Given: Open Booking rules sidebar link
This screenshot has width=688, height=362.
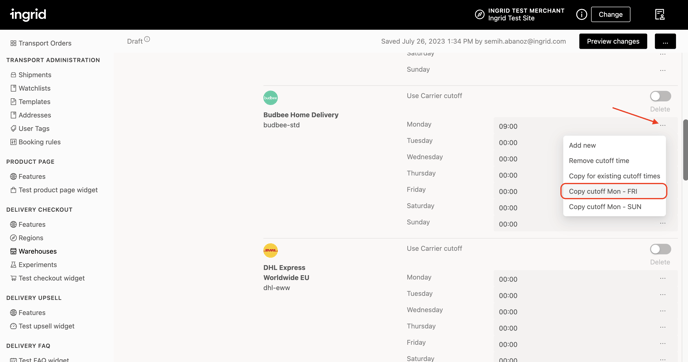Looking at the screenshot, I should coord(39,142).
